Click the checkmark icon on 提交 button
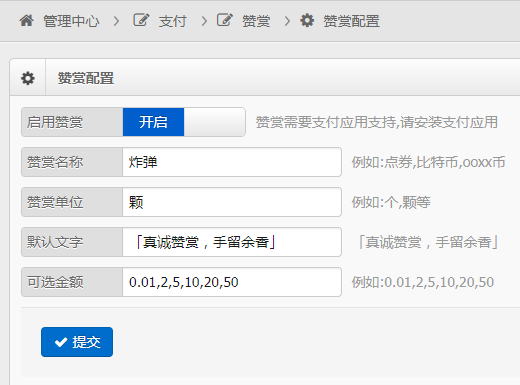520x385 pixels. click(61, 342)
